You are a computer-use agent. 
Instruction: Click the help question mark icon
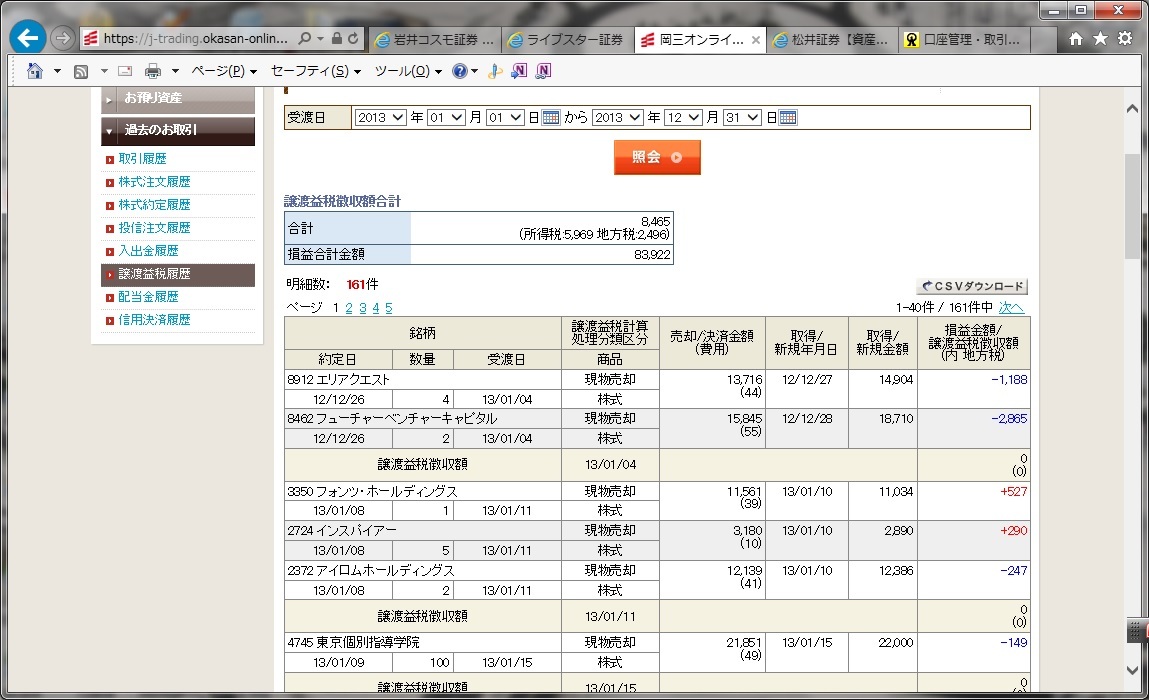(459, 71)
